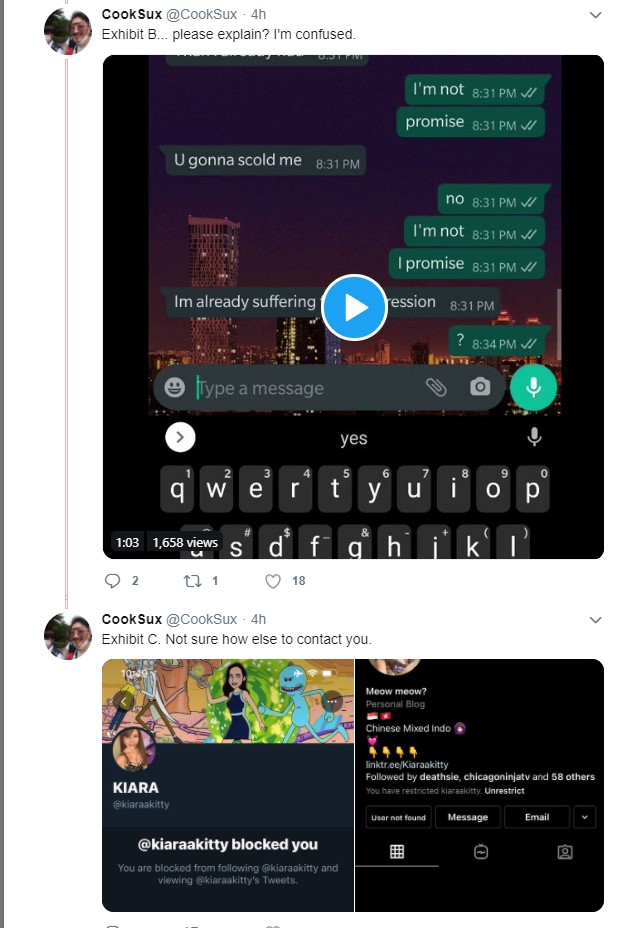Open CookSux avatar on Exhibit B tweet
The width and height of the screenshot is (640, 928).
click(68, 31)
